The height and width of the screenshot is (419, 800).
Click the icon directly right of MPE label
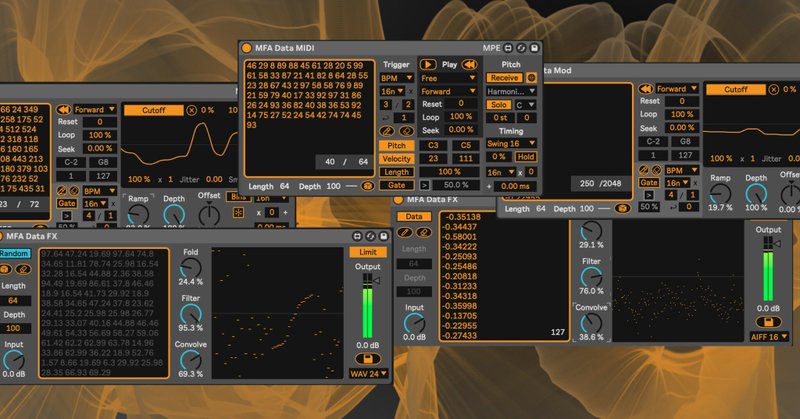tap(508, 48)
